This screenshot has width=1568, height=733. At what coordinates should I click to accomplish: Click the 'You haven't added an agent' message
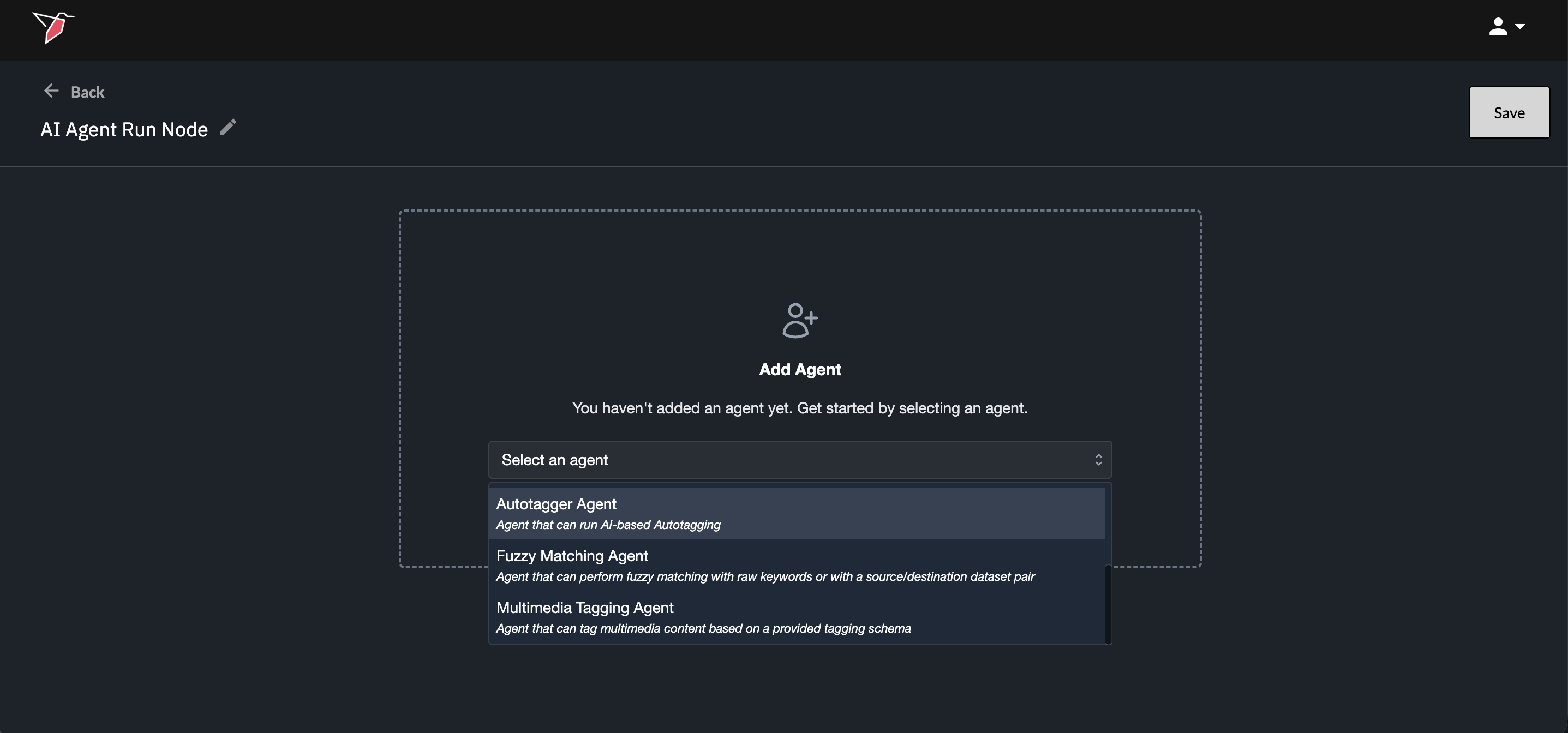pyautogui.click(x=800, y=408)
